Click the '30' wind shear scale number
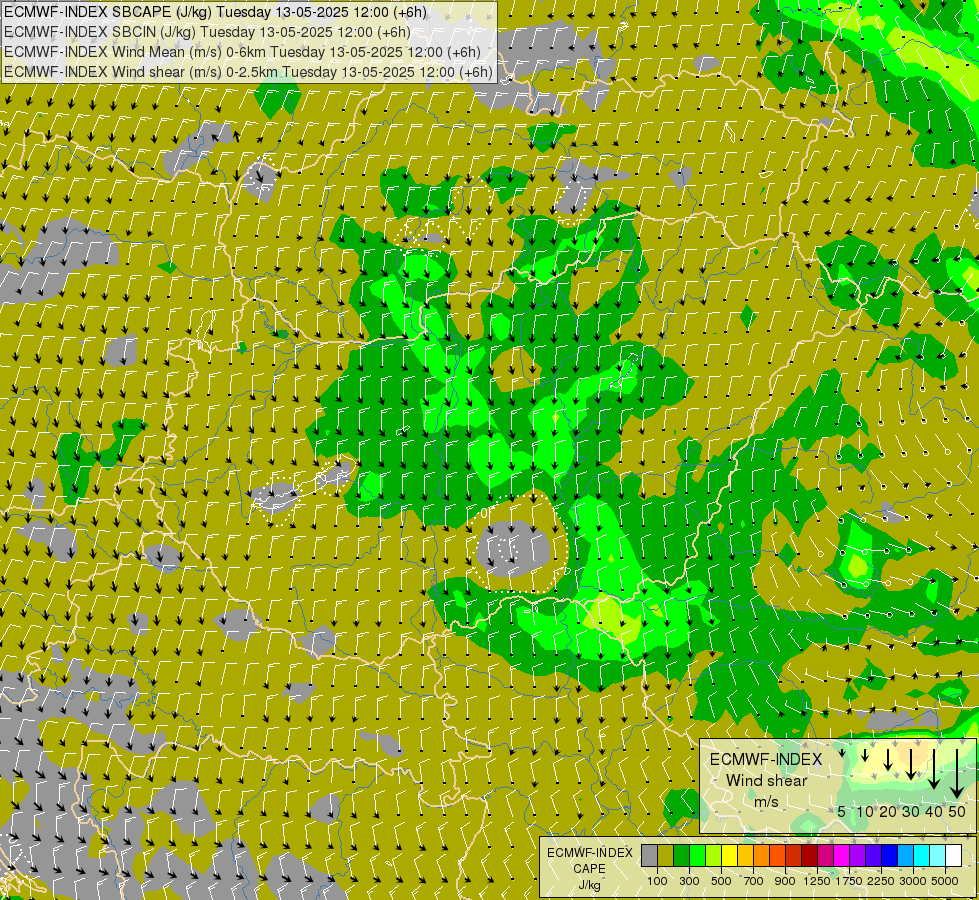 911,811
